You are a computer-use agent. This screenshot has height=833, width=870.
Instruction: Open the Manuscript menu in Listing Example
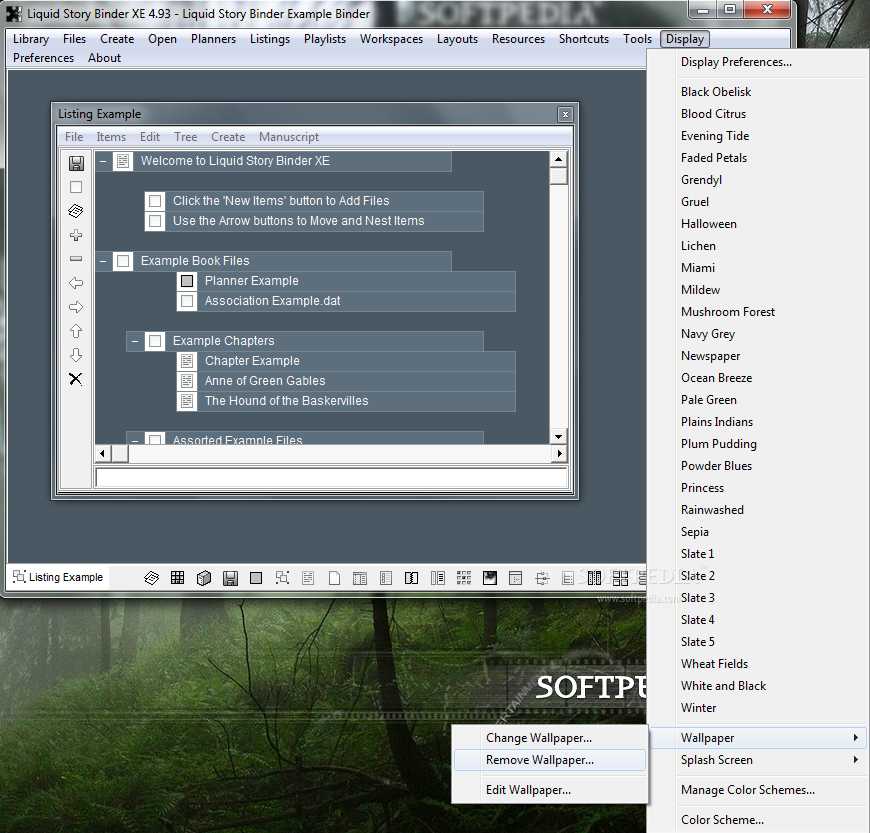point(289,137)
